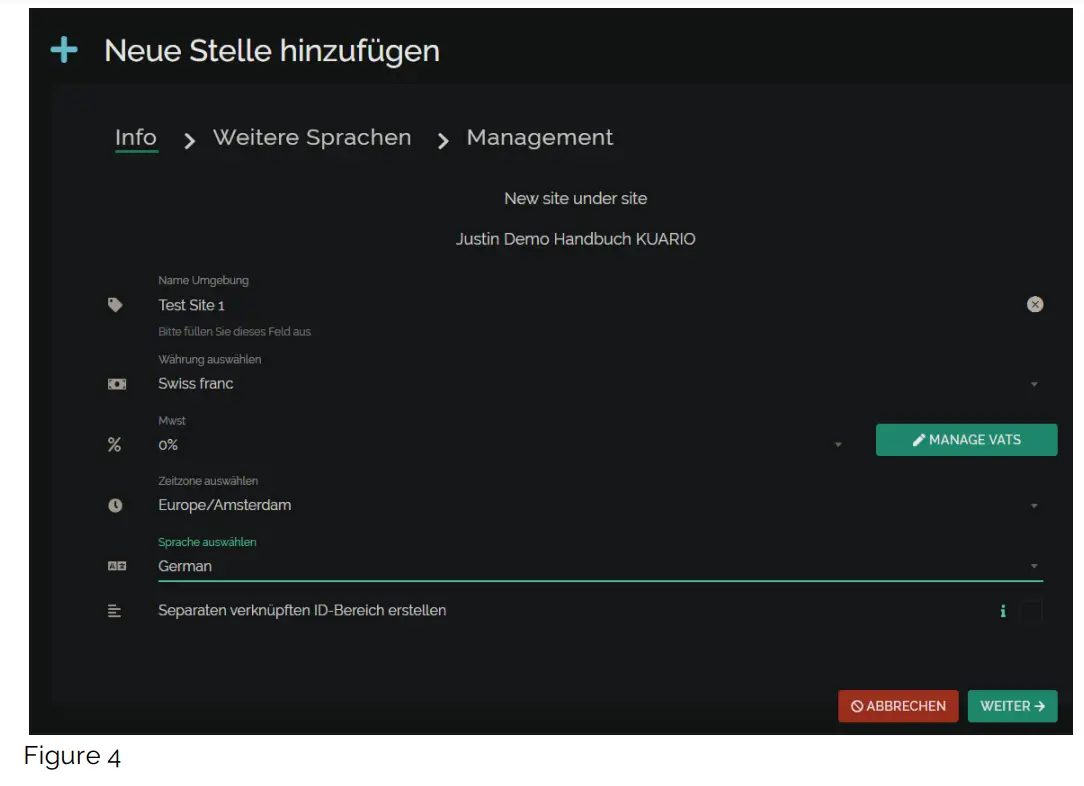Enable the separate linked ID-Bereich checkbox
Image resolution: width=1084 pixels, height=786 pixels.
[x=1030, y=611]
